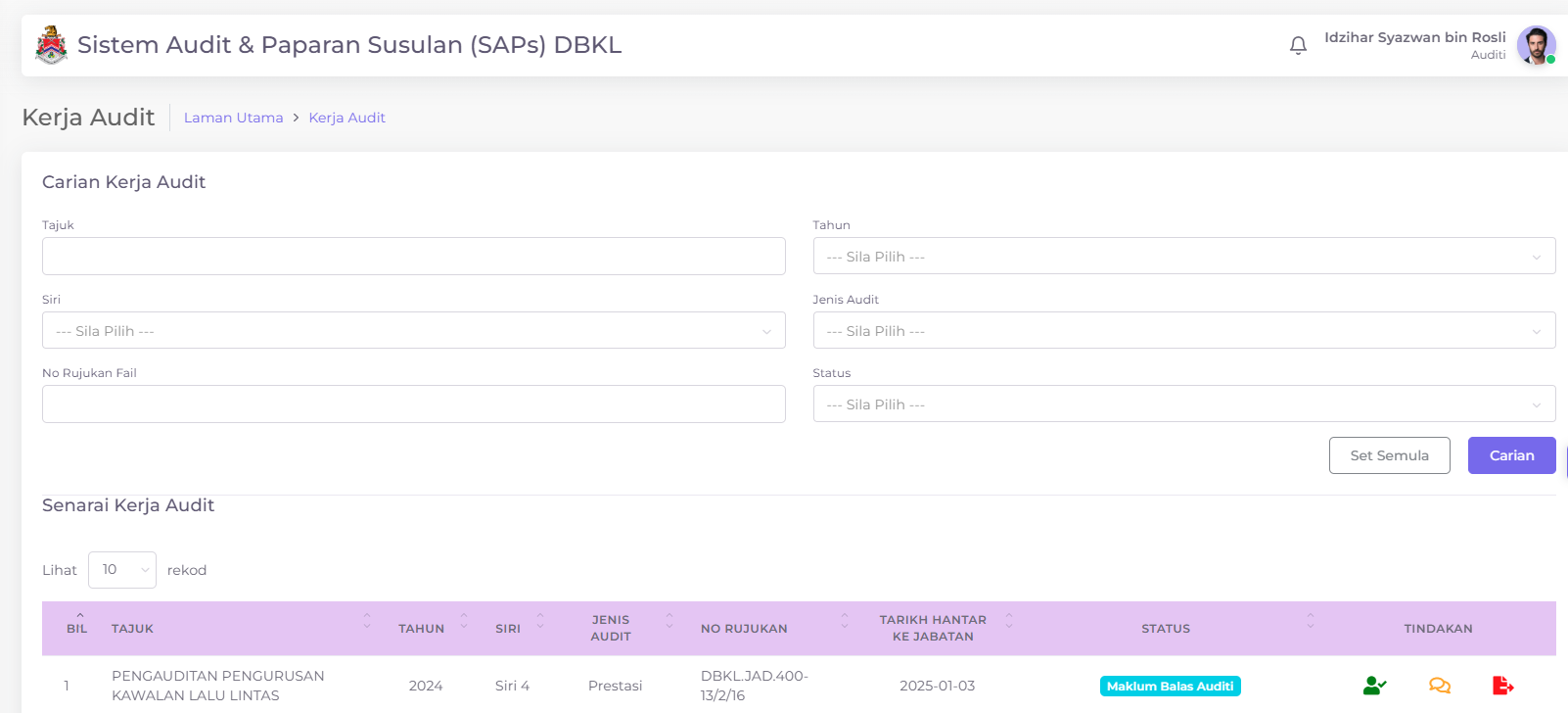This screenshot has height=713, width=1568.
Task: Click the green user-check action icon
Action: coord(1374,686)
